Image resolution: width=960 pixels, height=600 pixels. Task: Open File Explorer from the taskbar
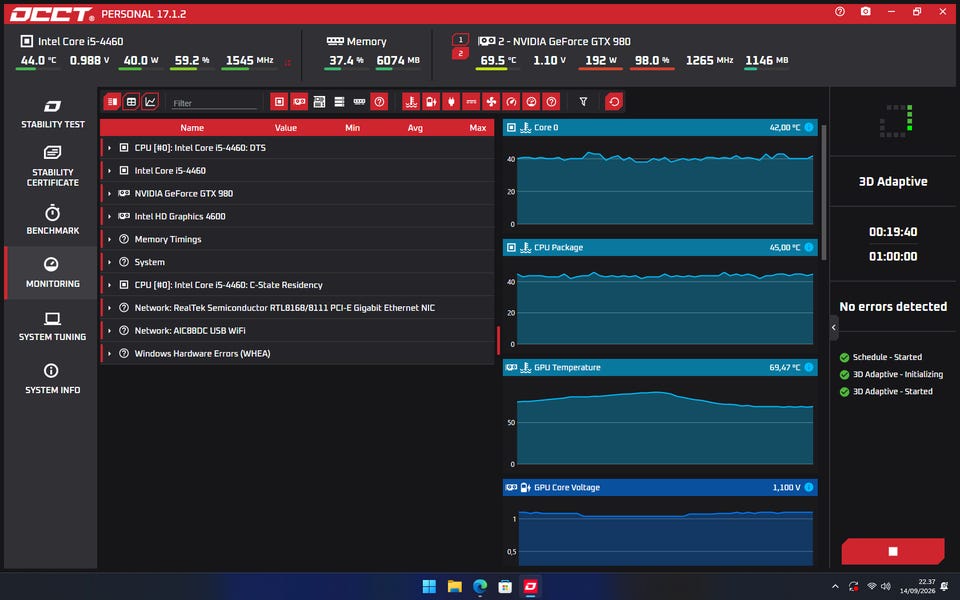pyautogui.click(x=455, y=587)
